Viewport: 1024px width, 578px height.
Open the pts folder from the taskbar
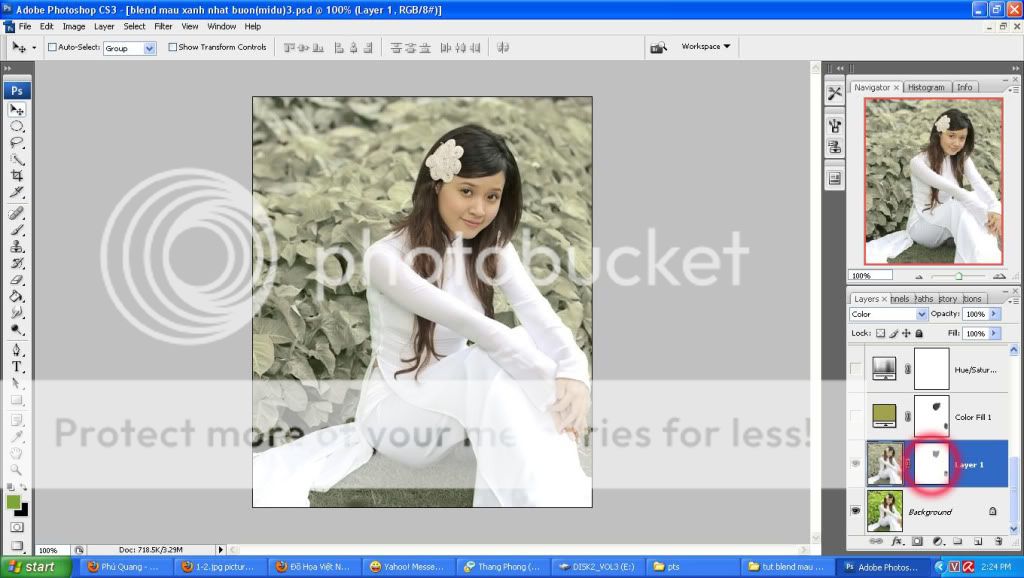pos(694,567)
